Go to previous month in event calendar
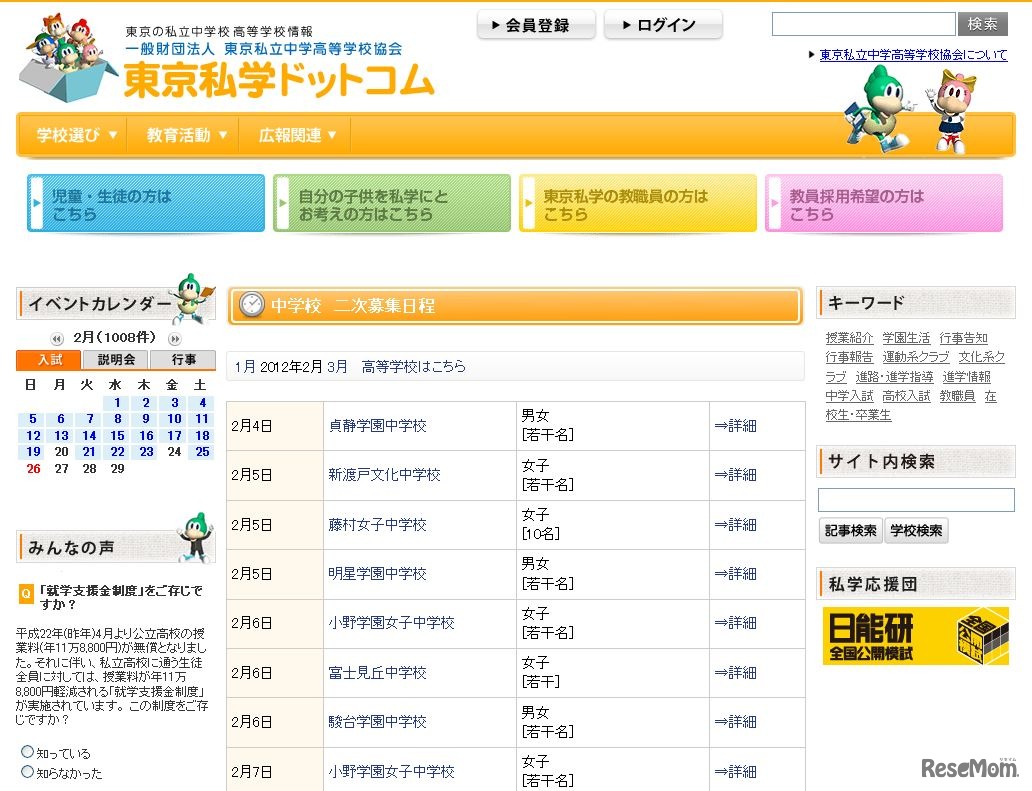The width and height of the screenshot is (1032, 791). pos(57,339)
